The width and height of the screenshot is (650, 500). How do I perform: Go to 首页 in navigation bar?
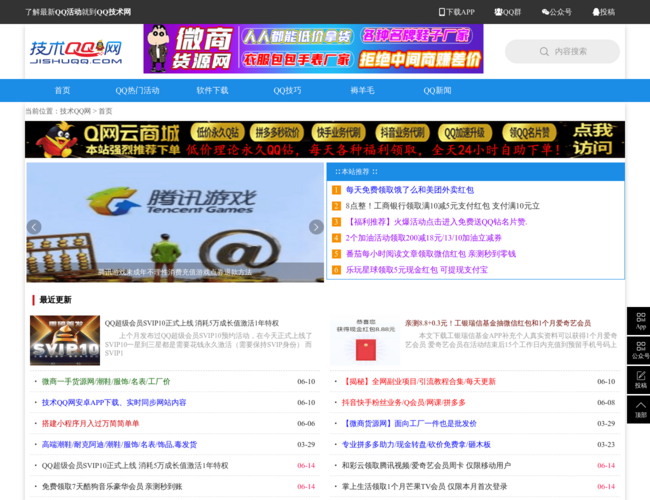click(x=63, y=90)
